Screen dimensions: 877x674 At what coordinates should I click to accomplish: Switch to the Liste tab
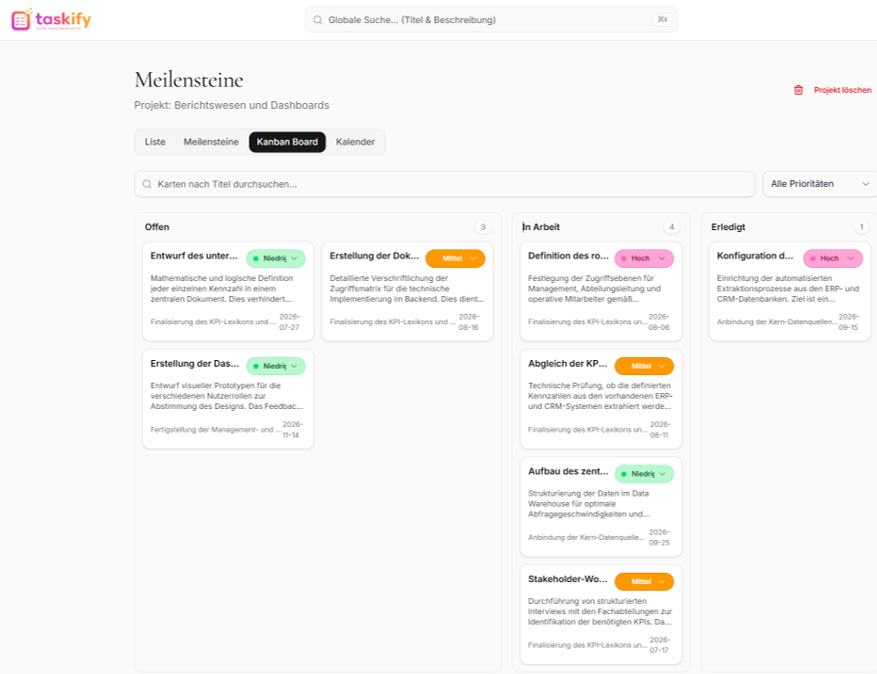pos(155,142)
